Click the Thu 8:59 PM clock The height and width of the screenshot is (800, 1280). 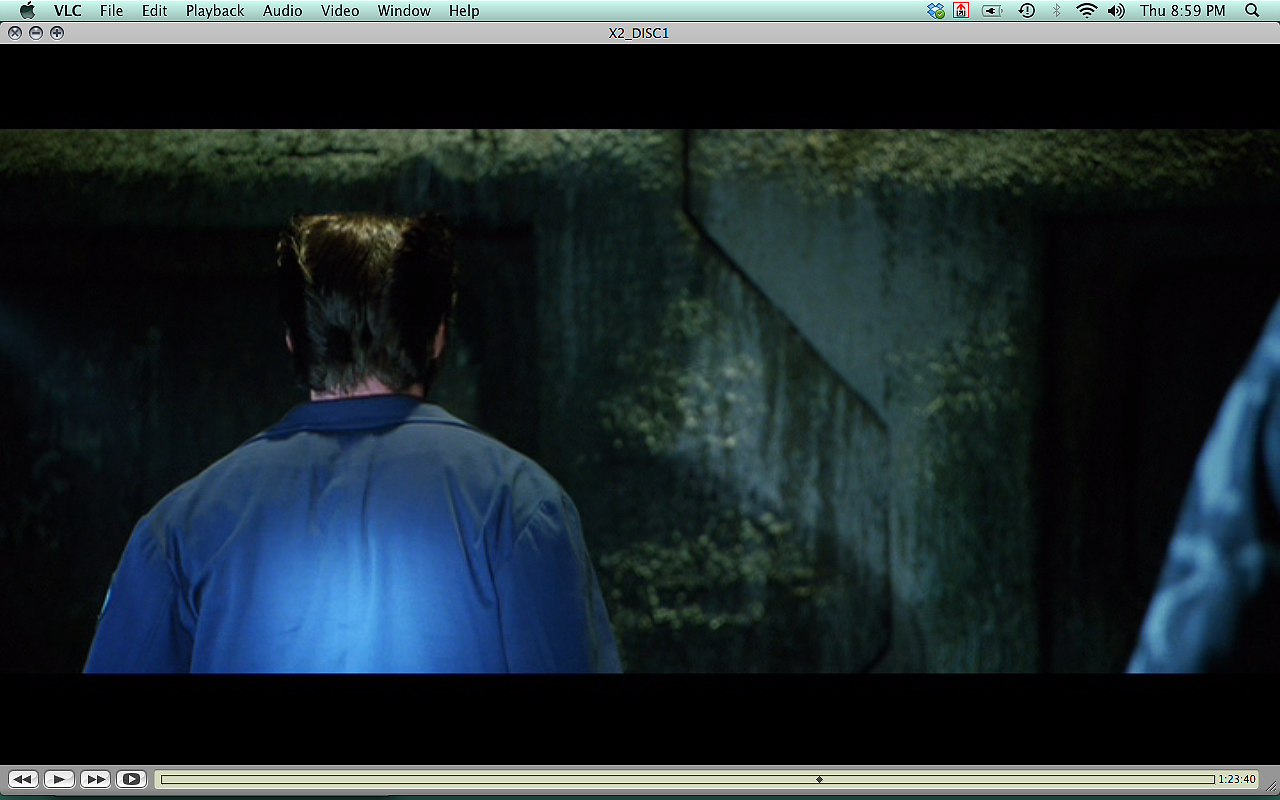click(1182, 10)
